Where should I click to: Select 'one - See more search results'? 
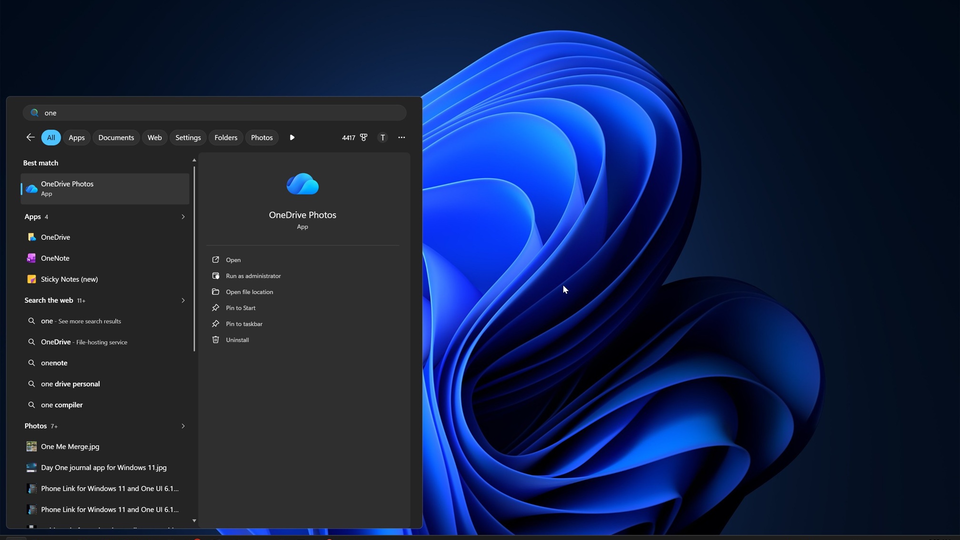tap(105, 321)
